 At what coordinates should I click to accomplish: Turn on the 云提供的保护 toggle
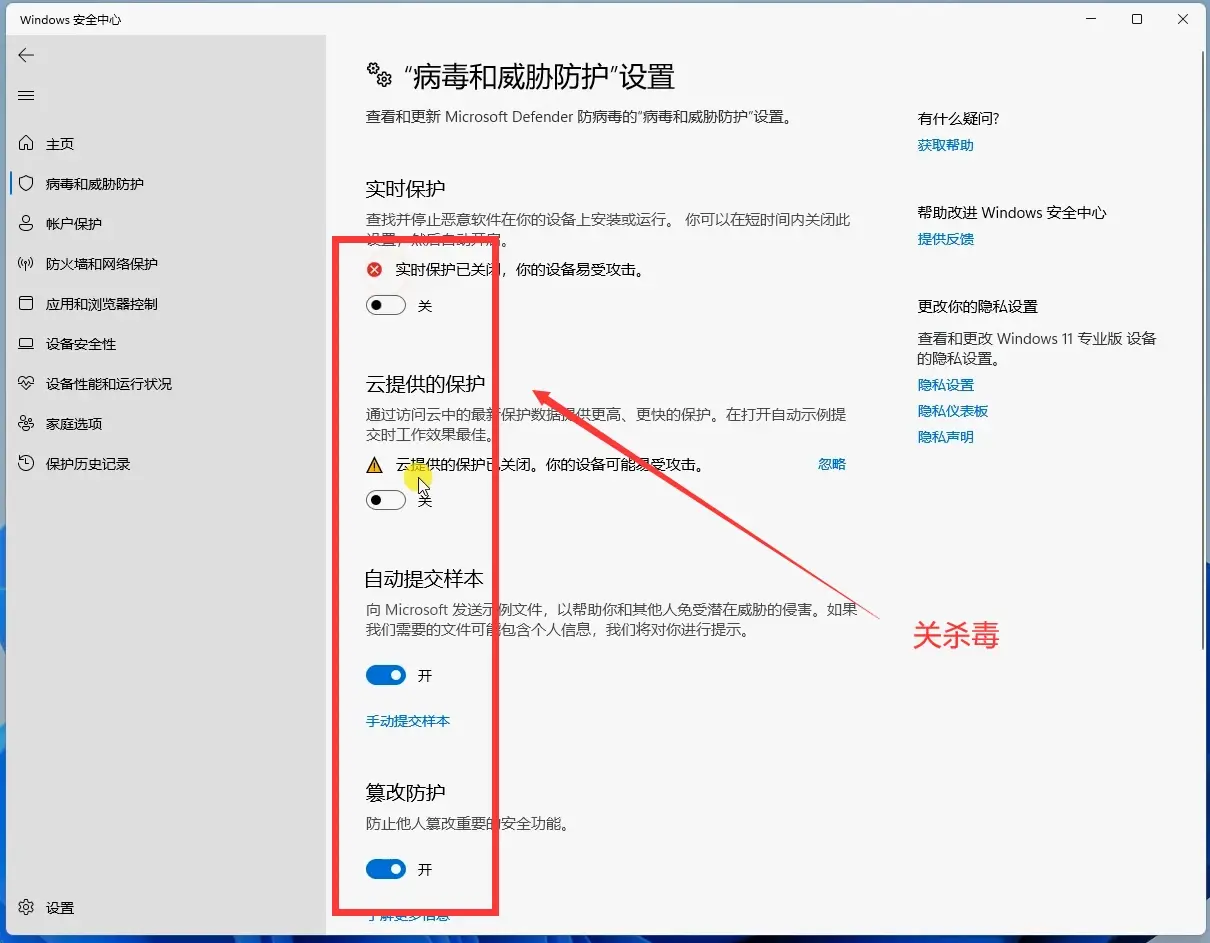coord(386,500)
